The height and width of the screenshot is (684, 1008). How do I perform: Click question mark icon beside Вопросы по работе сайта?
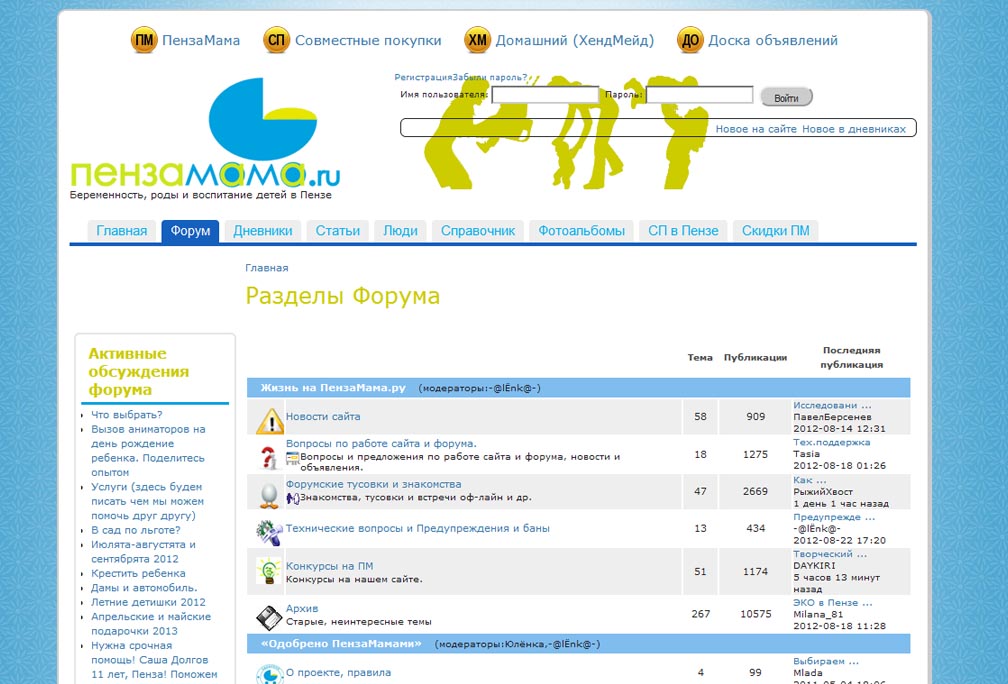[269, 458]
